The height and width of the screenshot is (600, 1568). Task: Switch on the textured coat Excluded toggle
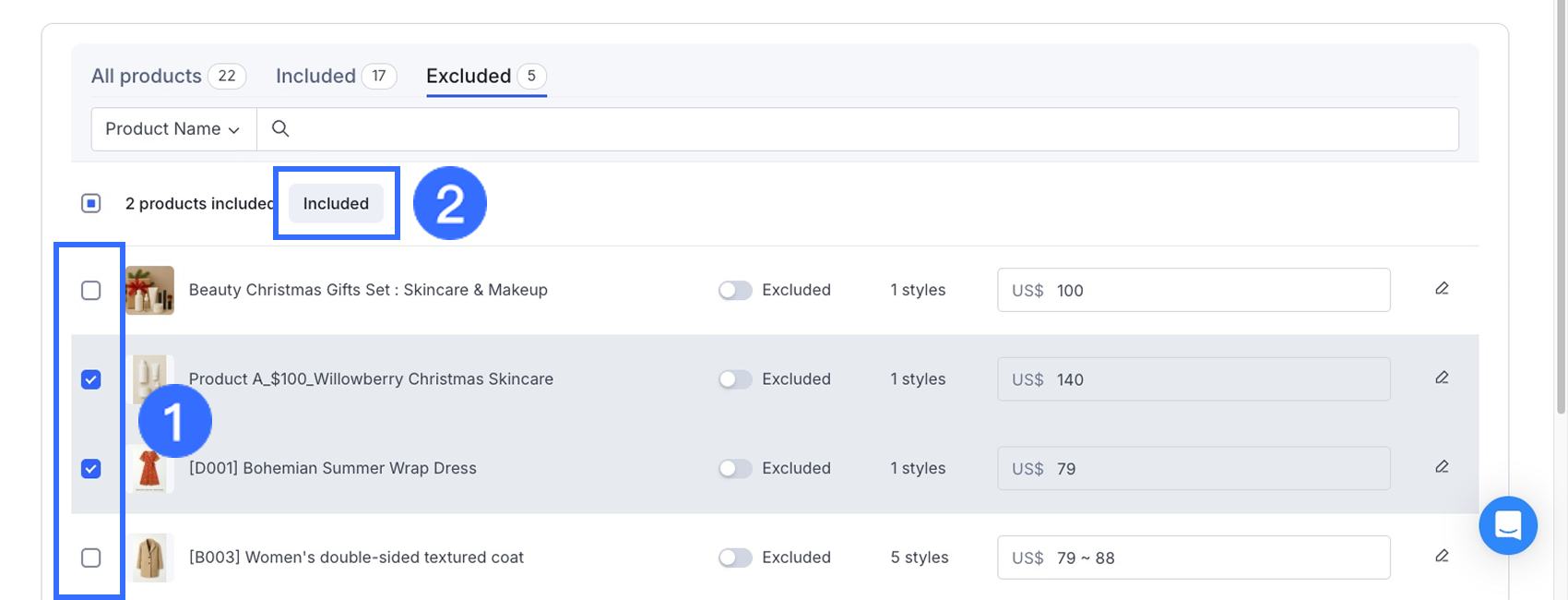(x=735, y=558)
